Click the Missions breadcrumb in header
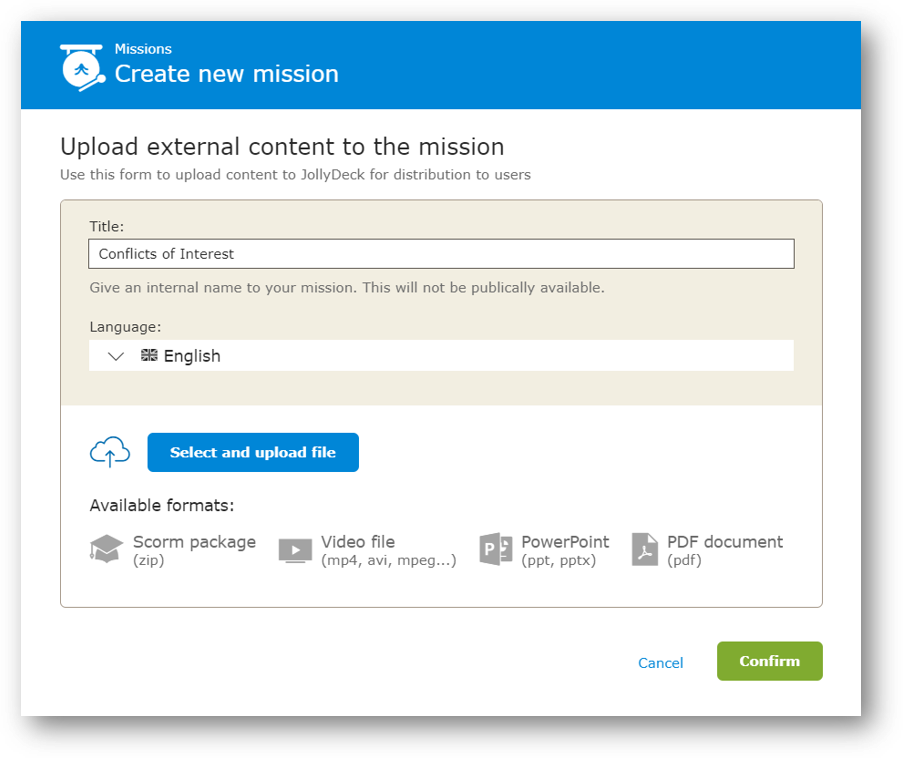 tap(143, 49)
